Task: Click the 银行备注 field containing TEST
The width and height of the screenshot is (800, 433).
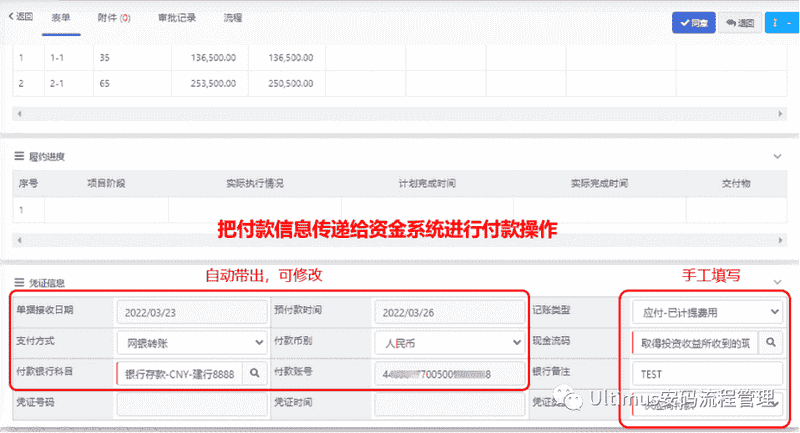Action: tap(707, 374)
